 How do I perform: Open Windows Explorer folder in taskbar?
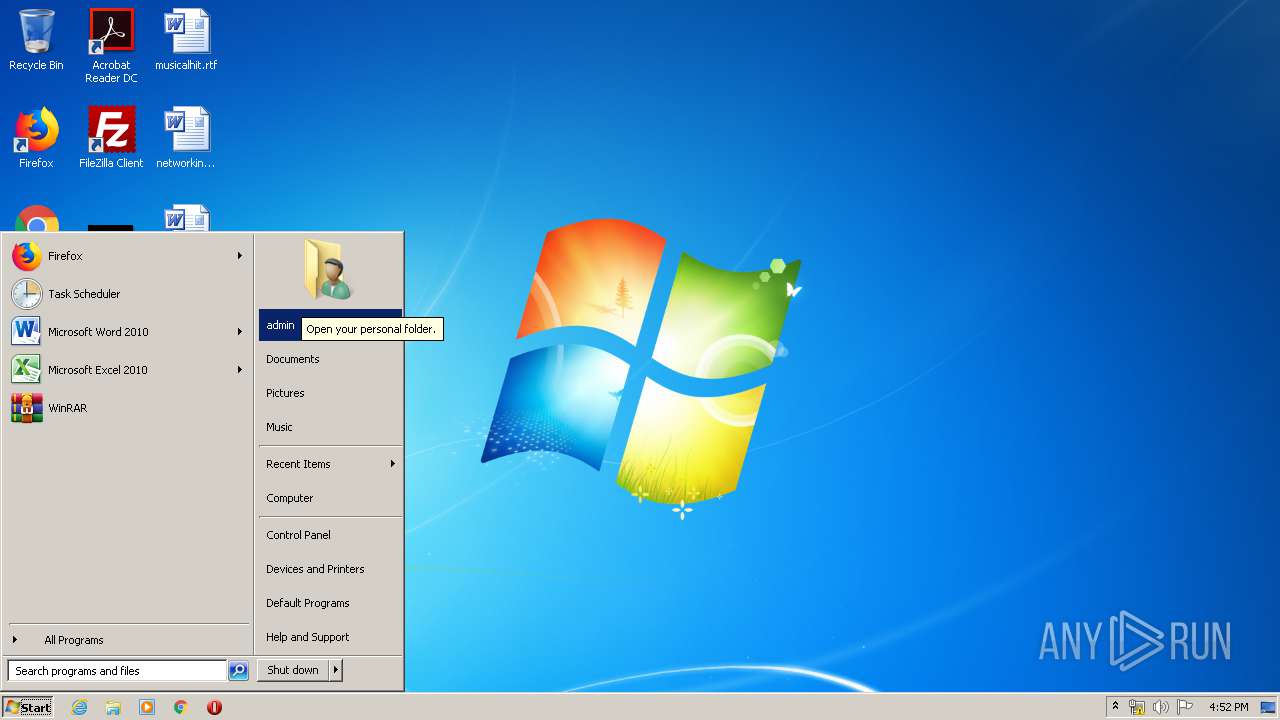(113, 707)
